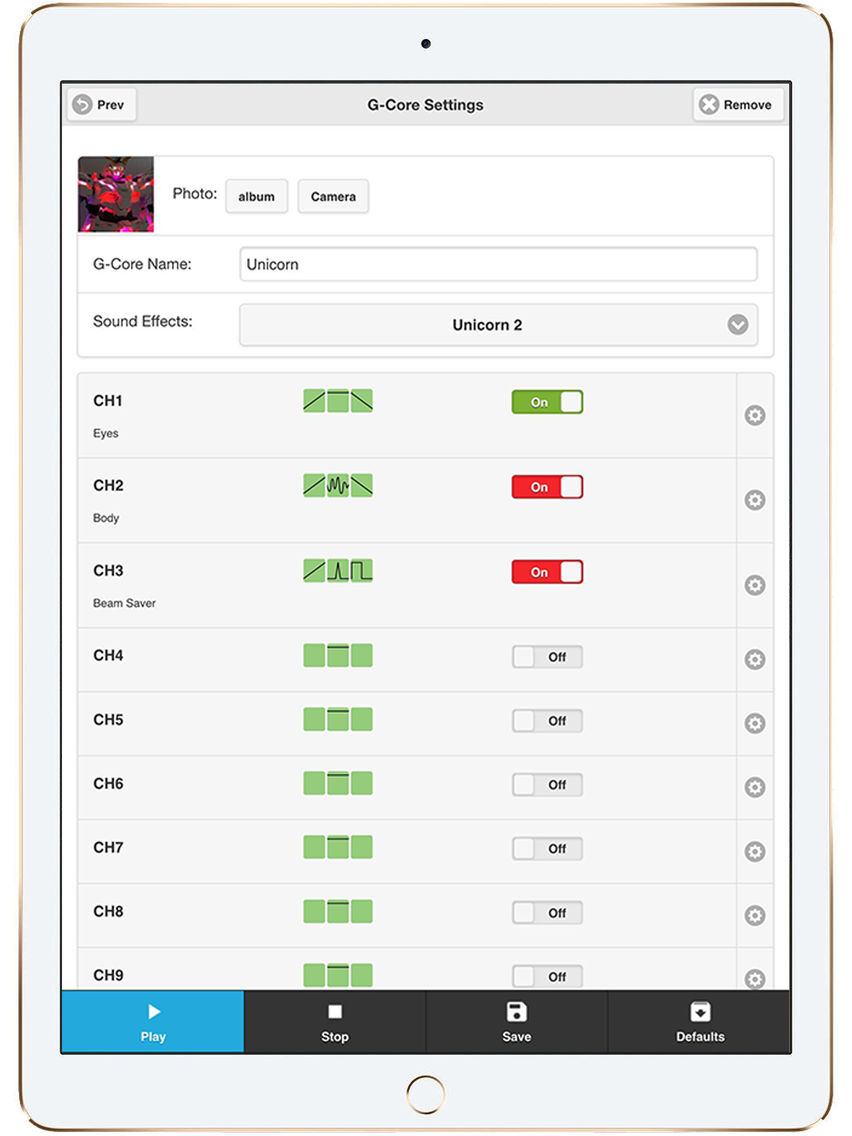Open CH2 Body settings gear

point(755,500)
